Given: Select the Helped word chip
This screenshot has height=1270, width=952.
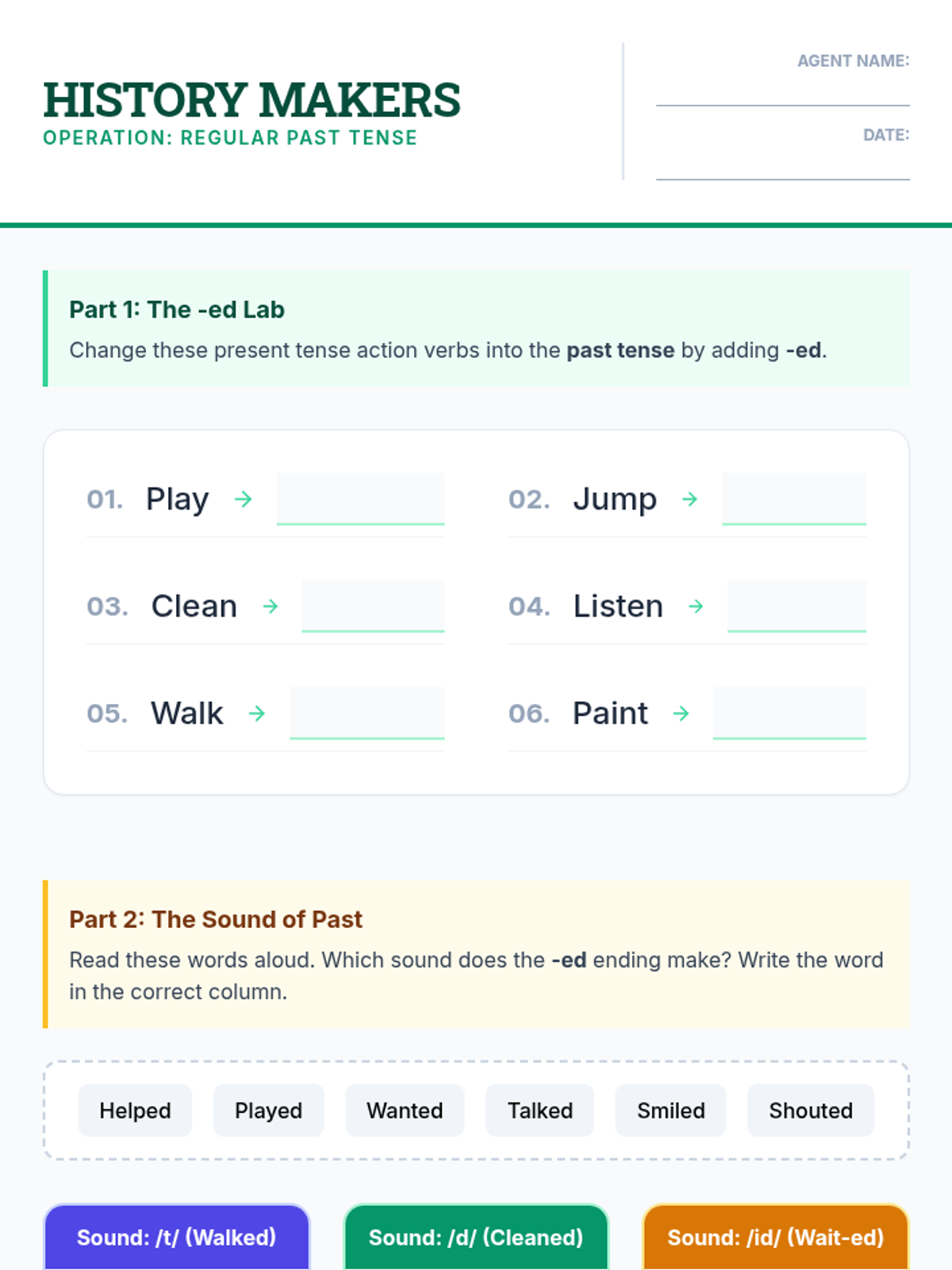Looking at the screenshot, I should coord(135,1110).
